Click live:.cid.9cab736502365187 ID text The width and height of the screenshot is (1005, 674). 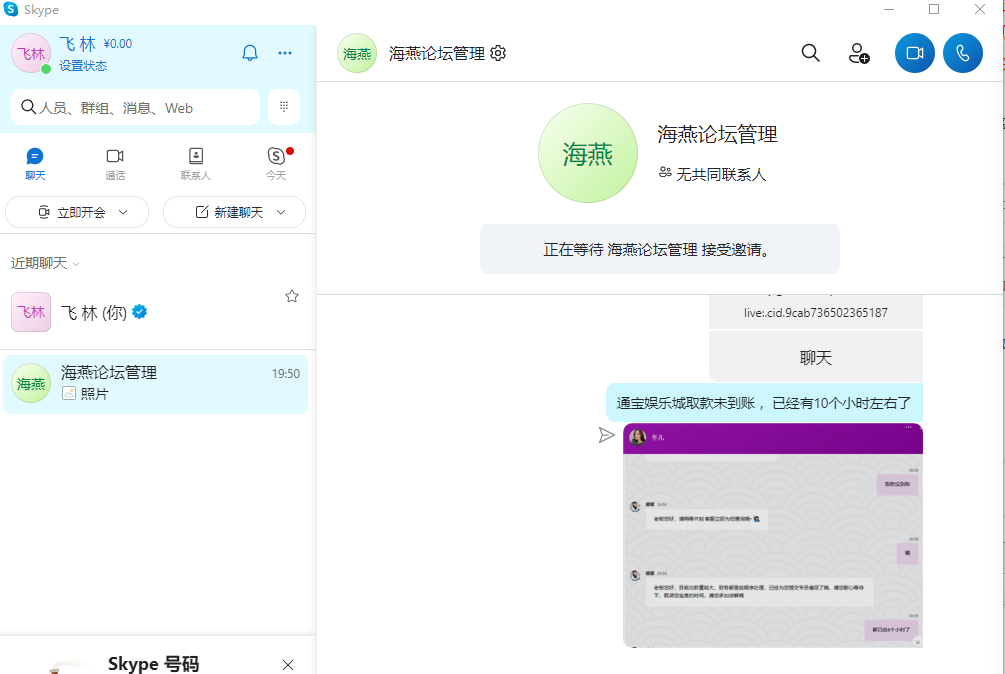pos(815,313)
